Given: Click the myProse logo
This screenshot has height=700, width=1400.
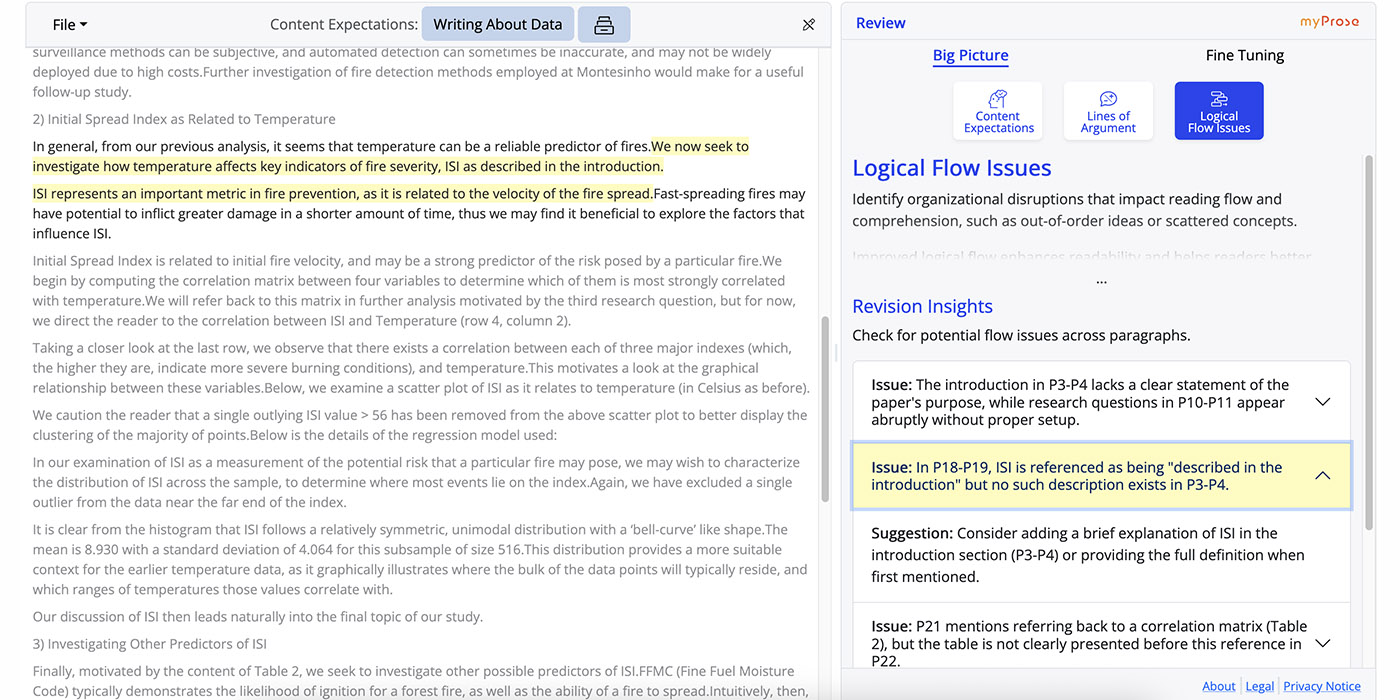Looking at the screenshot, I should [1329, 22].
